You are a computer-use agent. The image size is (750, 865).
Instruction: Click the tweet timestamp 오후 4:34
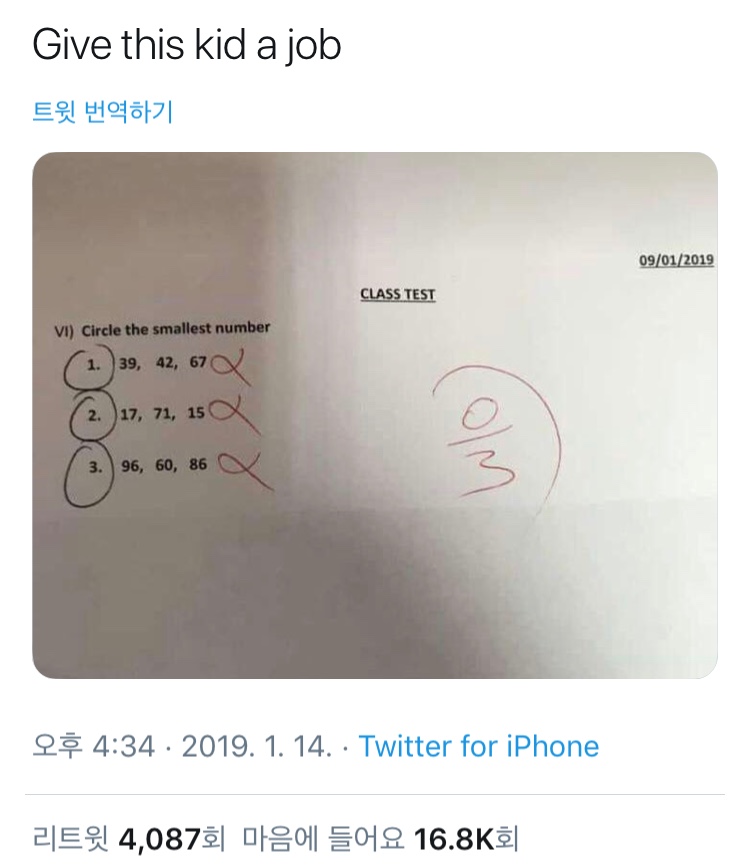point(95,746)
